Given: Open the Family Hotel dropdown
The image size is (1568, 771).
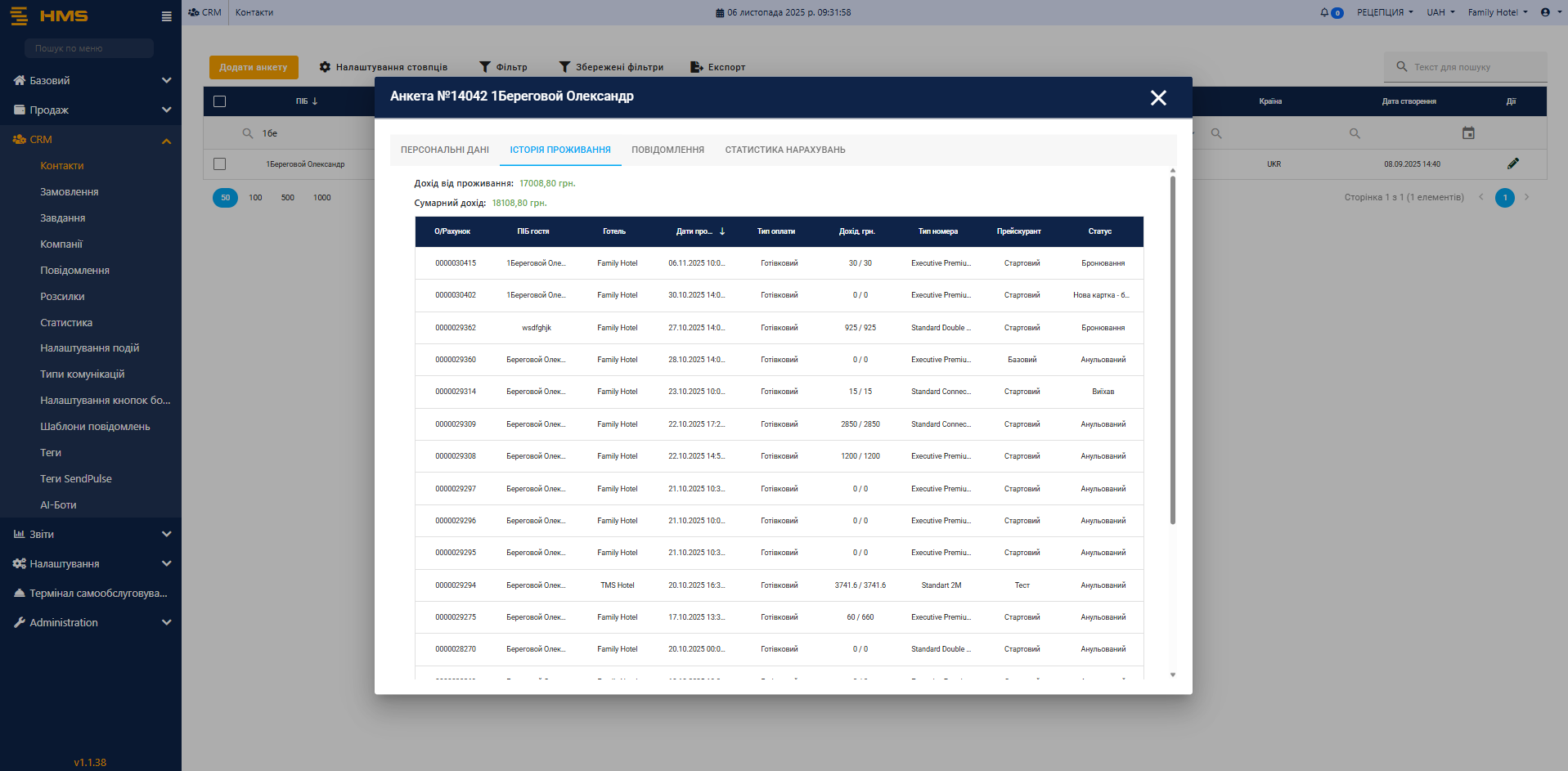Looking at the screenshot, I should point(1497,12).
